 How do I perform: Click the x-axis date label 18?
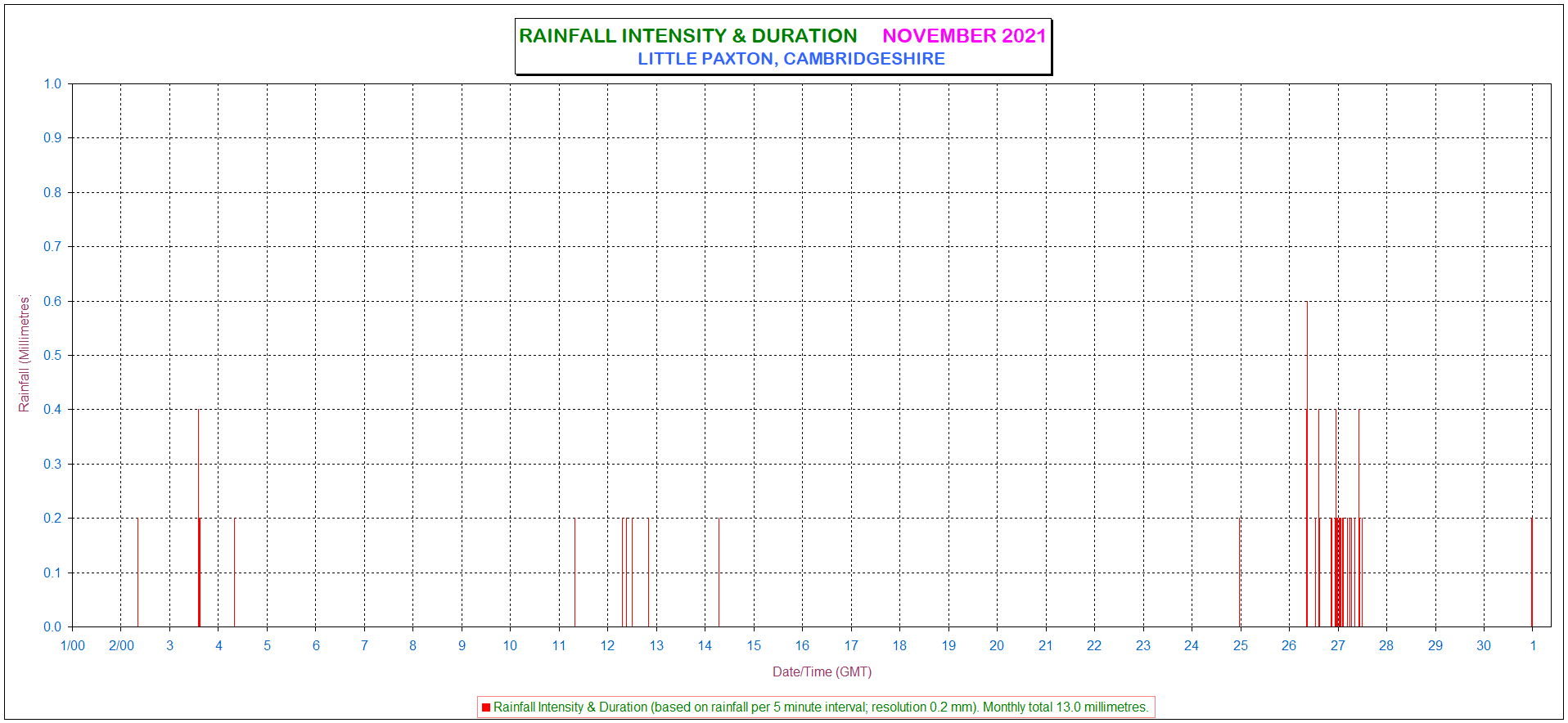(x=899, y=646)
